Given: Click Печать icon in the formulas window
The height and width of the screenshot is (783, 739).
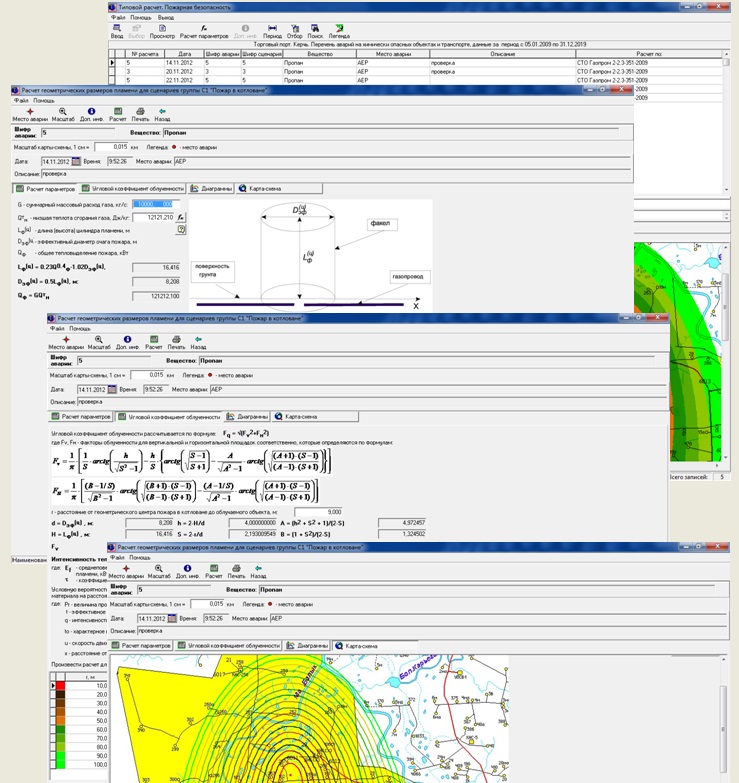Looking at the screenshot, I should click(176, 343).
